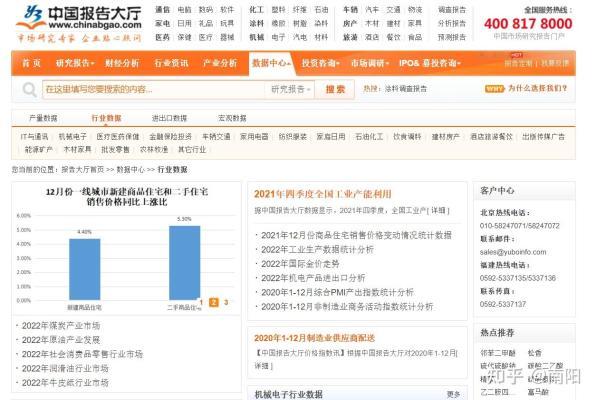Select chart slide 2 in the pager
The height and width of the screenshot is (400, 596).
[x=214, y=302]
